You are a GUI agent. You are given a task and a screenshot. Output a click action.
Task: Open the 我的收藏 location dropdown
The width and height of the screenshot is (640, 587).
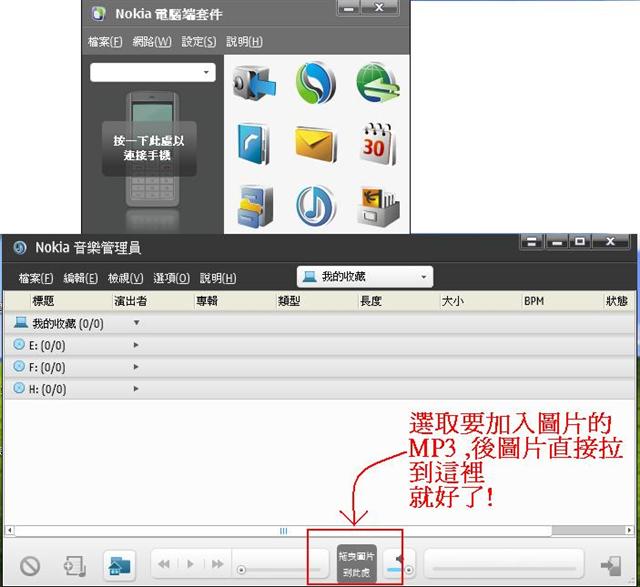tap(365, 277)
